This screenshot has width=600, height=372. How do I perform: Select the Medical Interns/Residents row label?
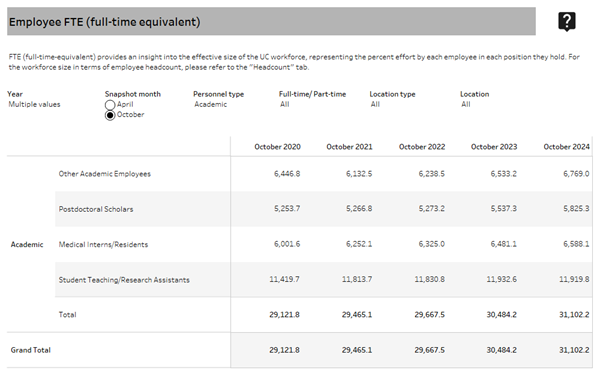point(103,245)
